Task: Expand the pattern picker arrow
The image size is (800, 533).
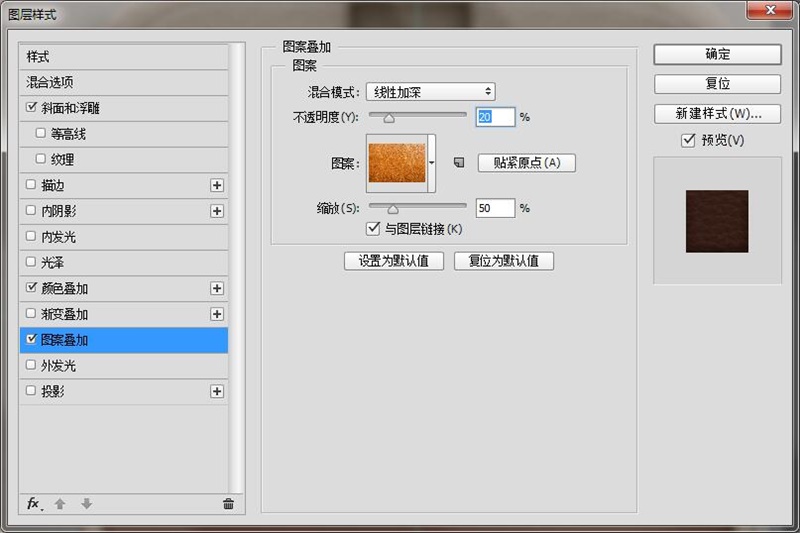Action: coord(432,163)
